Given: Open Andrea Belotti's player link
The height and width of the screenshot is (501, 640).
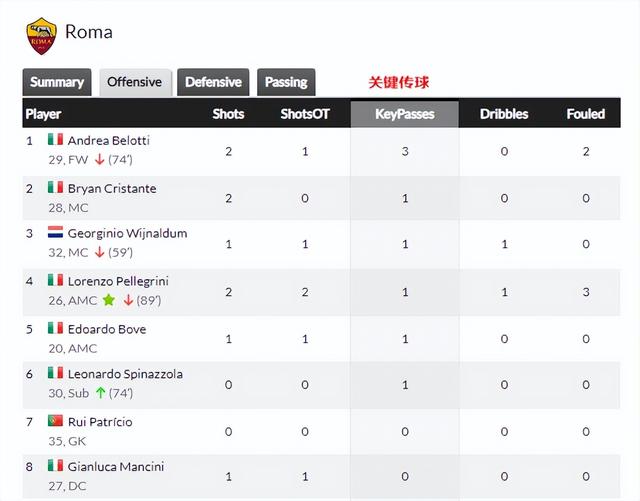Looking at the screenshot, I should 109,140.
